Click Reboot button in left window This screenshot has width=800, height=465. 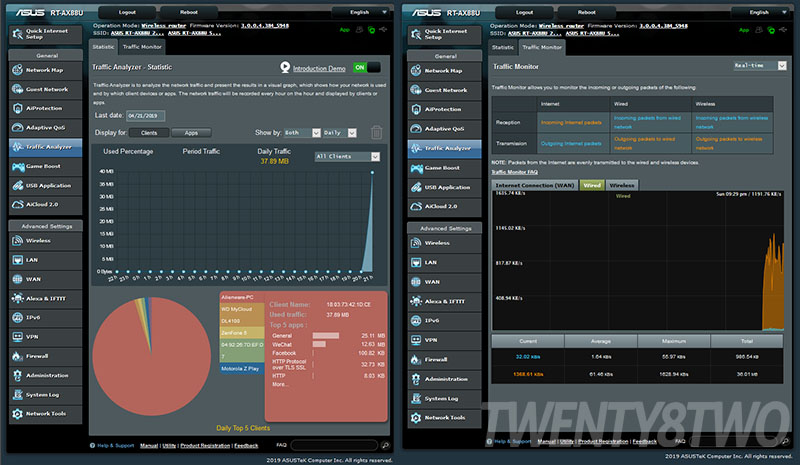[189, 12]
